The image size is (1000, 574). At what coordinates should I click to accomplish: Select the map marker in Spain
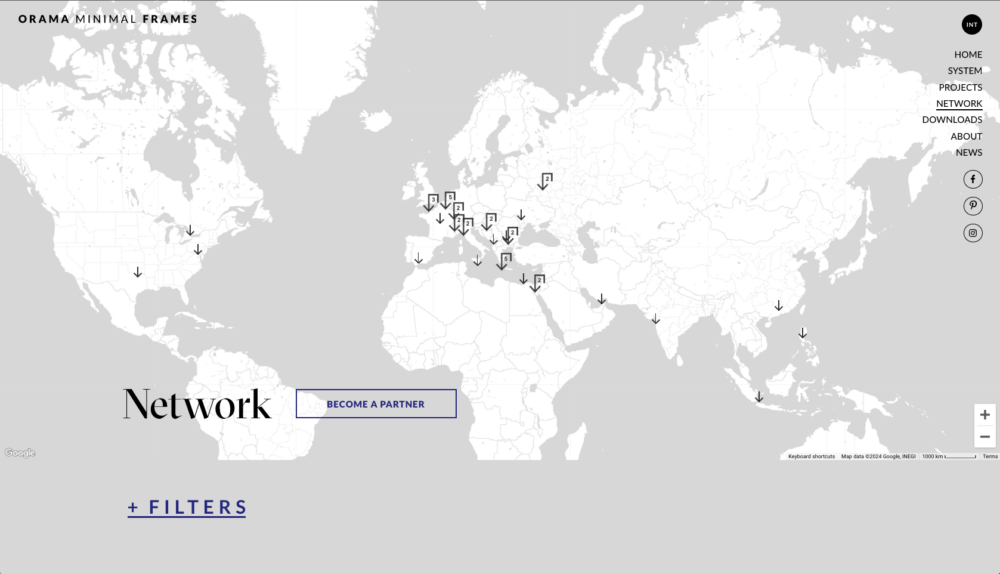click(x=419, y=258)
